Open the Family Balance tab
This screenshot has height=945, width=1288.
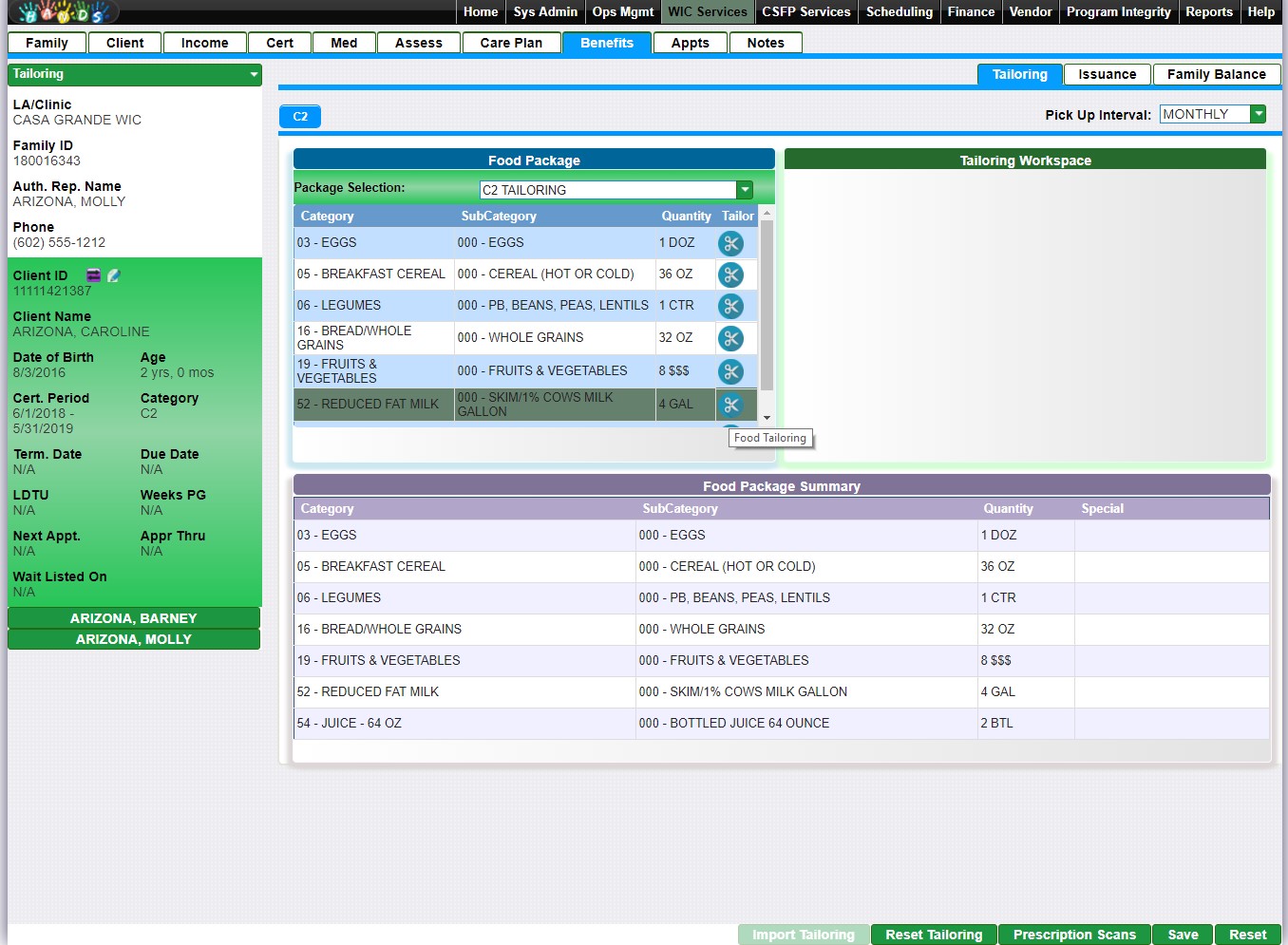tap(1216, 74)
